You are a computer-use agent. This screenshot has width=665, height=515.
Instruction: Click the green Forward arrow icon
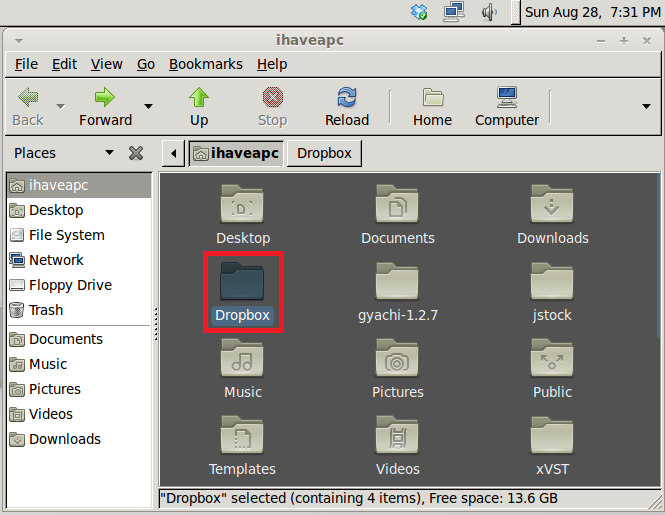click(x=105, y=98)
